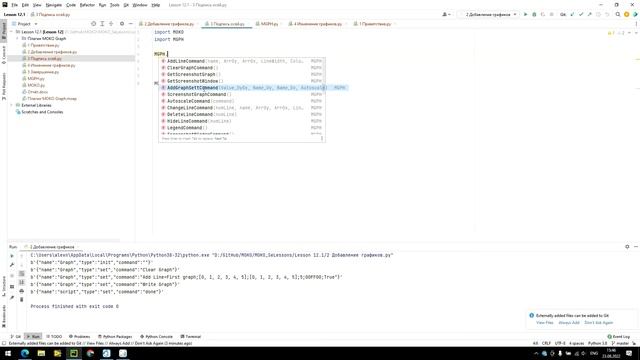Select GetScreenshotGraph in completion list
The image size is (640, 360).
[x=242, y=74]
